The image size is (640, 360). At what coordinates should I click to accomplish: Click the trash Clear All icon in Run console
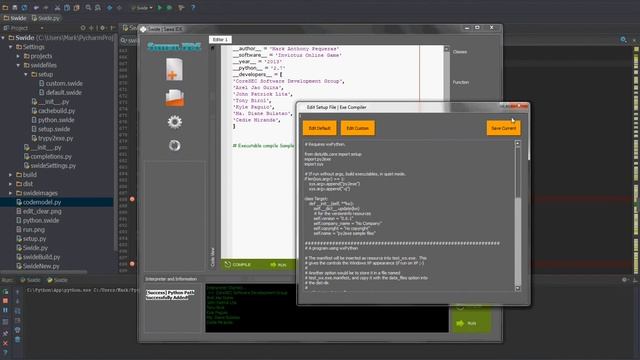pyautogui.click(x=18, y=339)
